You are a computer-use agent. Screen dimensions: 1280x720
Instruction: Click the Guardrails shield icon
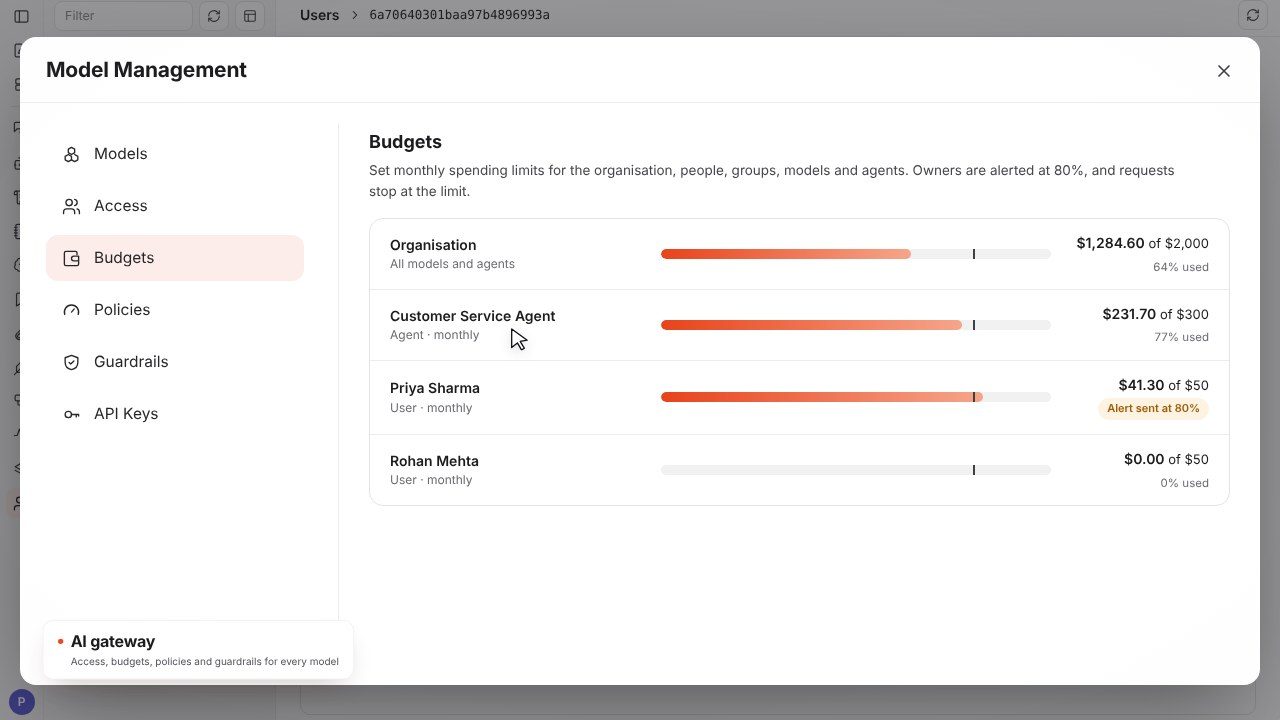point(71,362)
